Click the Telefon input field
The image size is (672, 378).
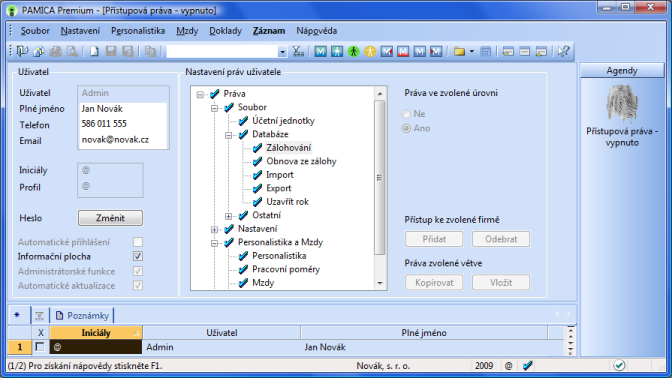pyautogui.click(x=123, y=124)
